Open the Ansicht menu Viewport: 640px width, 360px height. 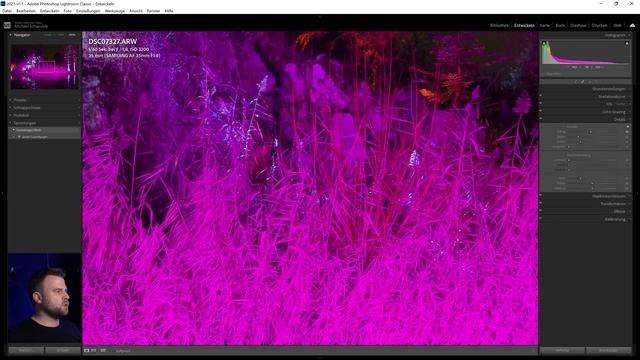[x=136, y=11]
